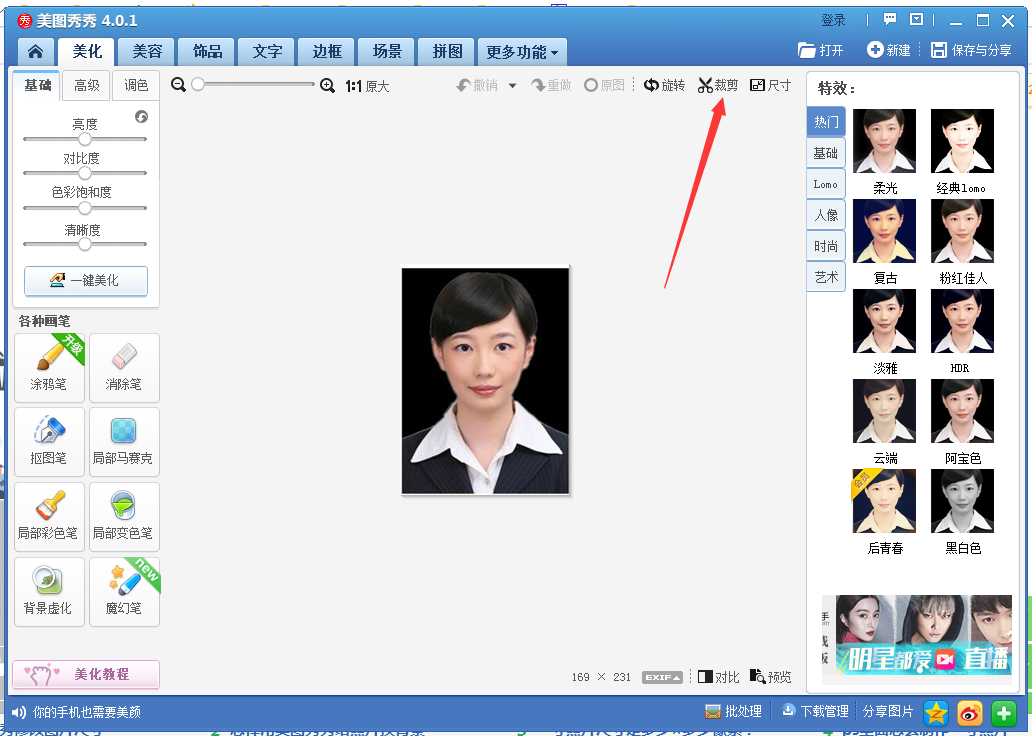Select the 人像 portrait effects category
The height and width of the screenshot is (736, 1032).
tap(826, 215)
